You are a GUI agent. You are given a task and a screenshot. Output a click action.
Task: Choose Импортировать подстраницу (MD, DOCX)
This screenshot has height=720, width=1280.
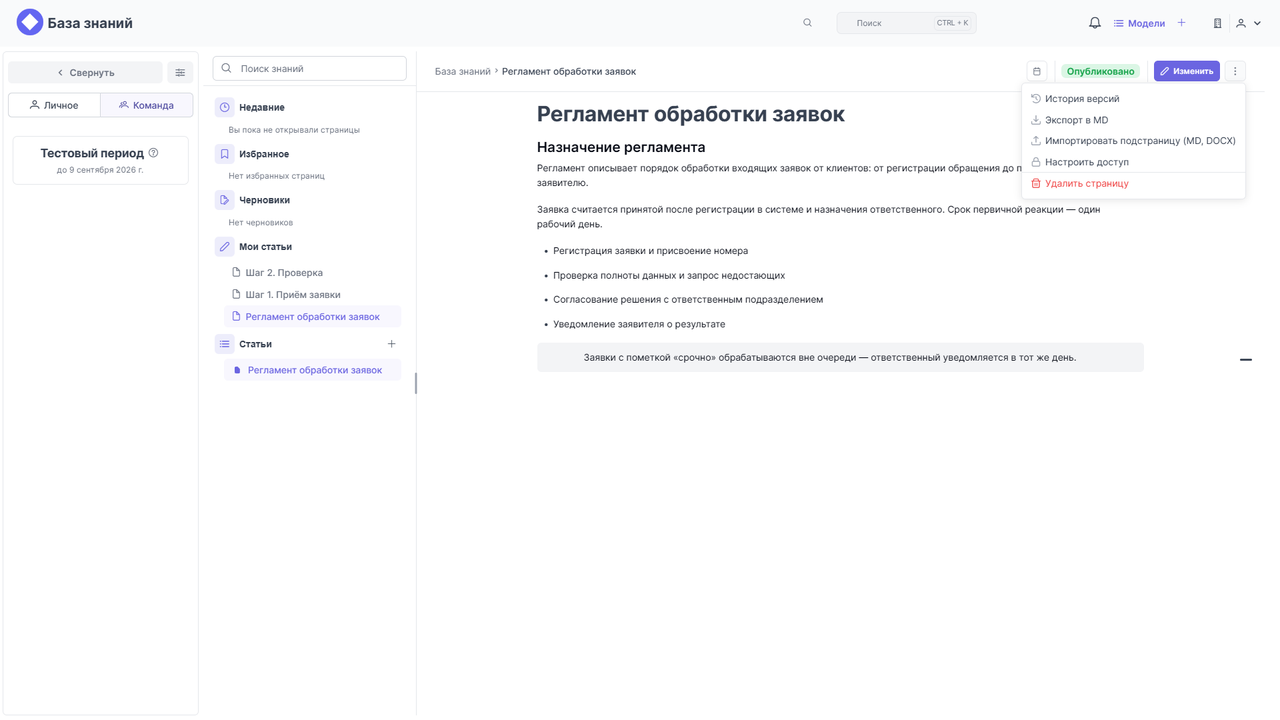click(x=1133, y=141)
